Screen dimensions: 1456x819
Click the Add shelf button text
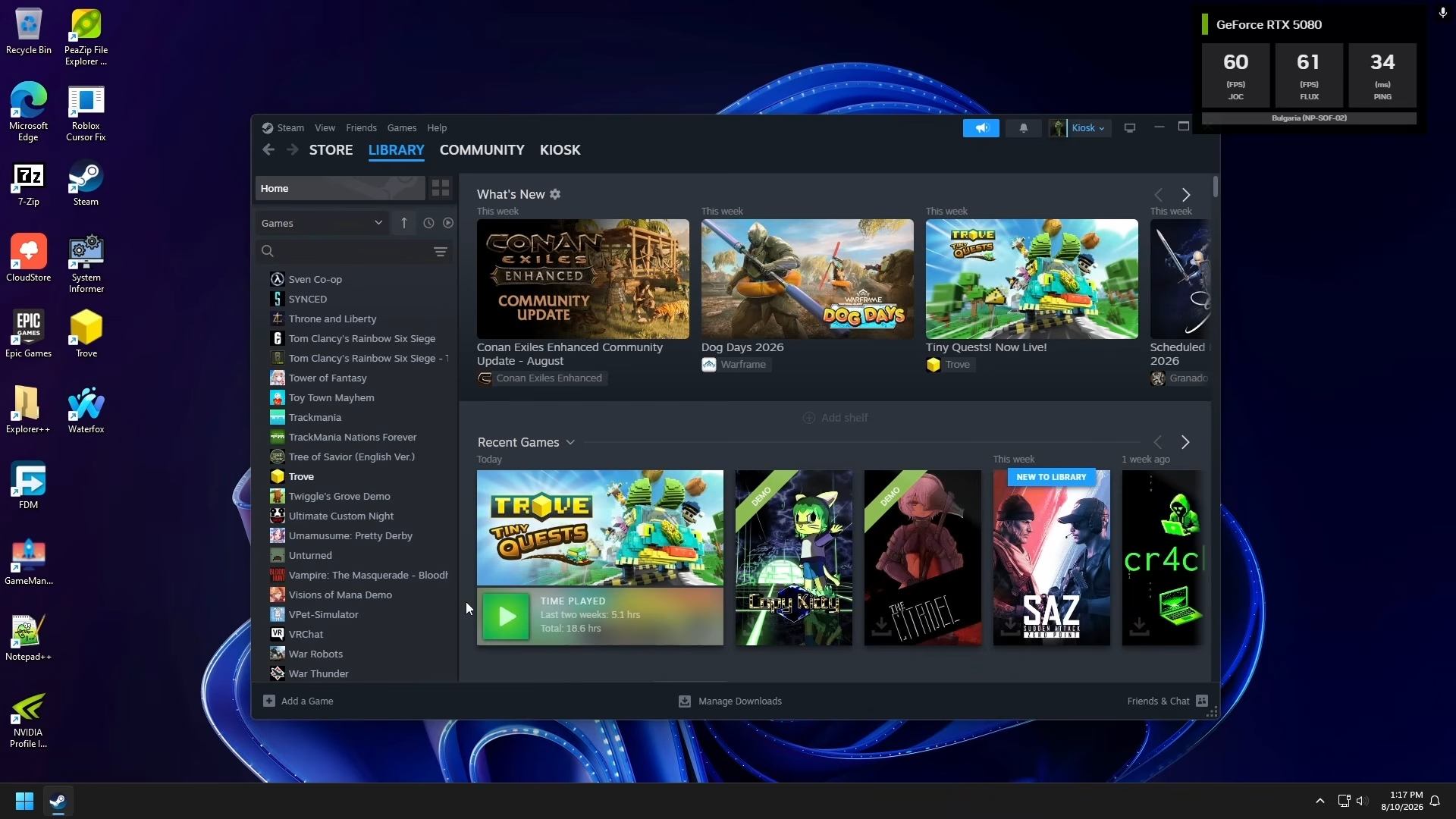(x=845, y=418)
